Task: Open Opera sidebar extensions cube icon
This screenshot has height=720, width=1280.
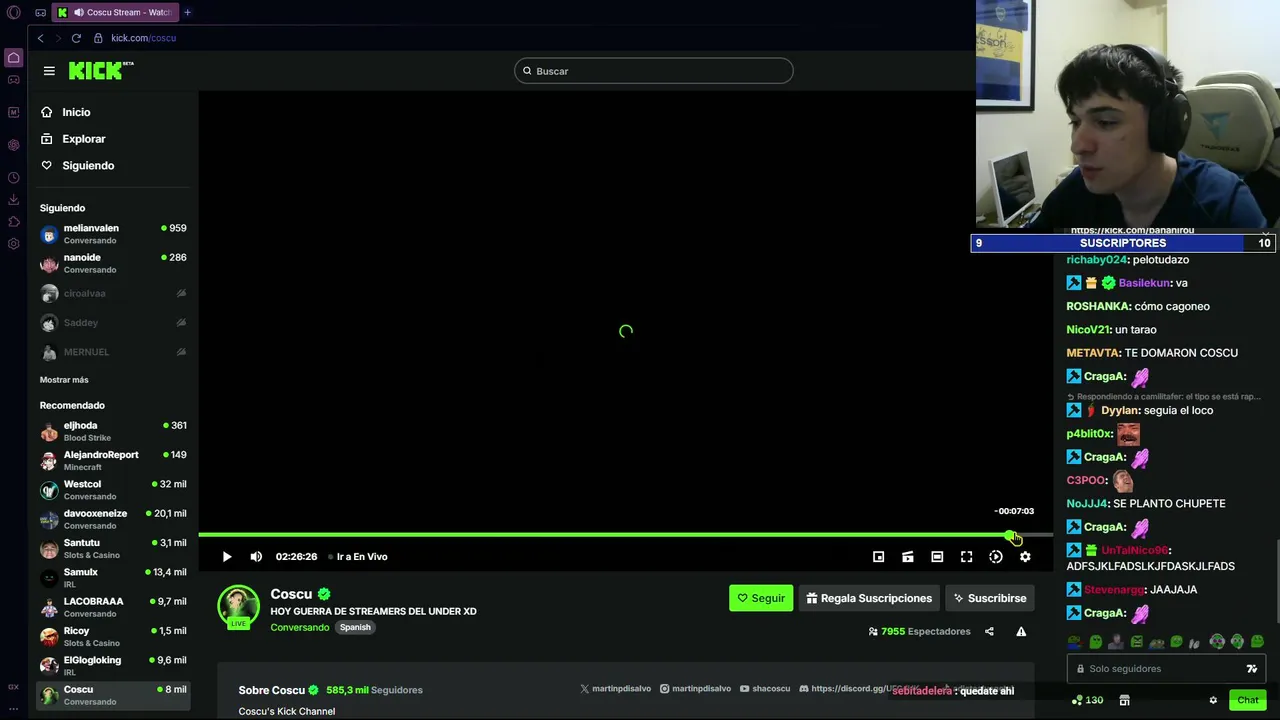Action: (13, 222)
